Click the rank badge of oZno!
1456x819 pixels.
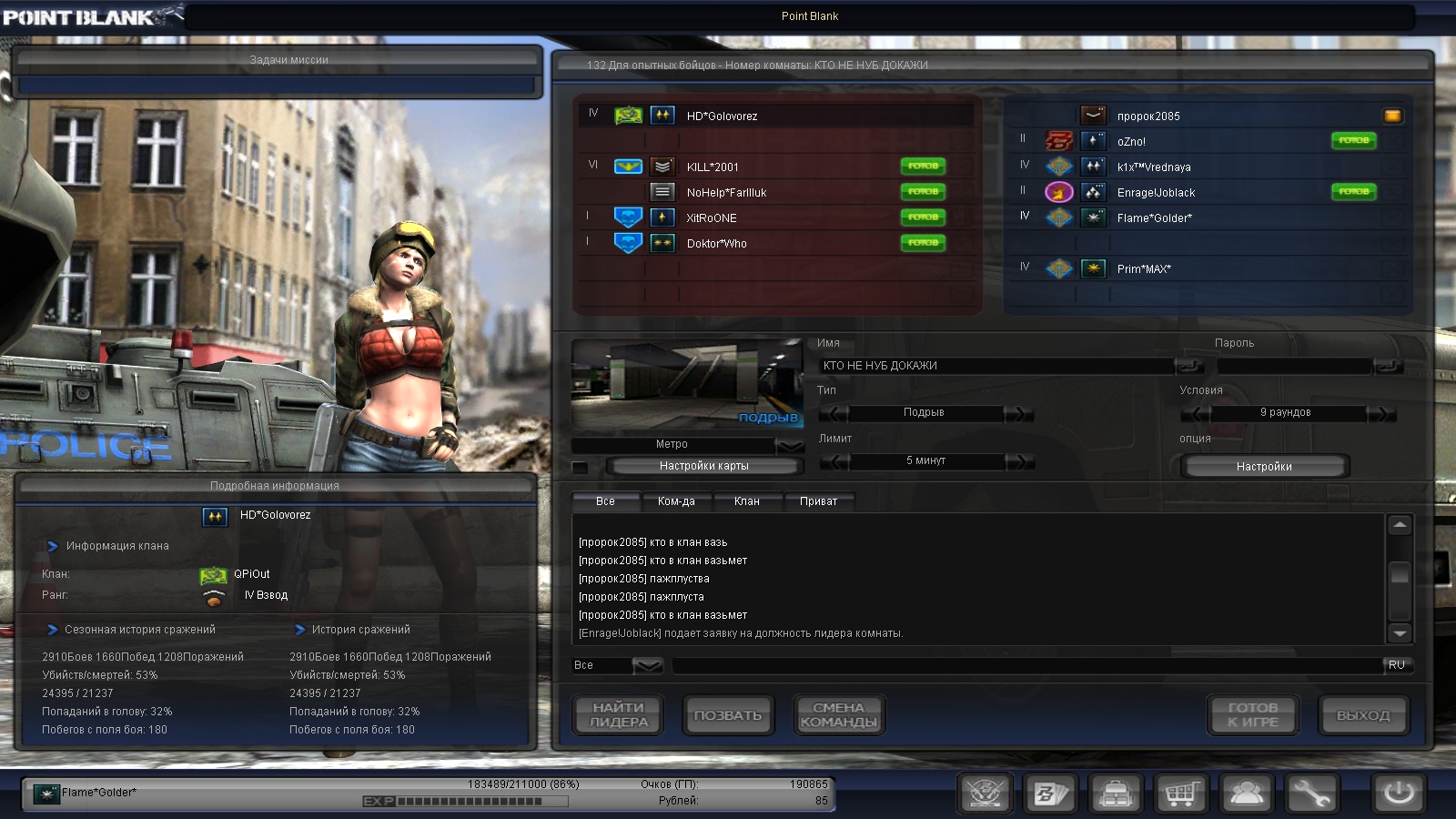point(1093,141)
